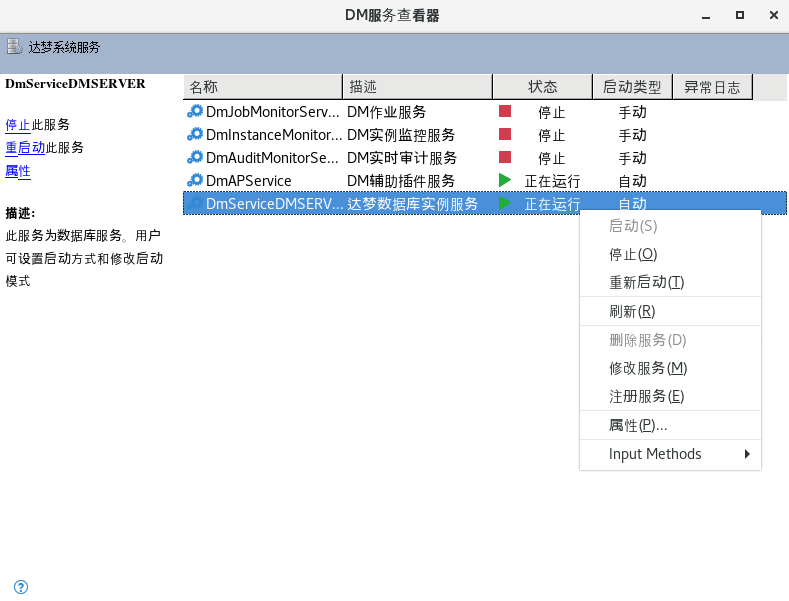
Task: Click the gear icon of DmInstanceMonitor row
Action: tap(195, 134)
